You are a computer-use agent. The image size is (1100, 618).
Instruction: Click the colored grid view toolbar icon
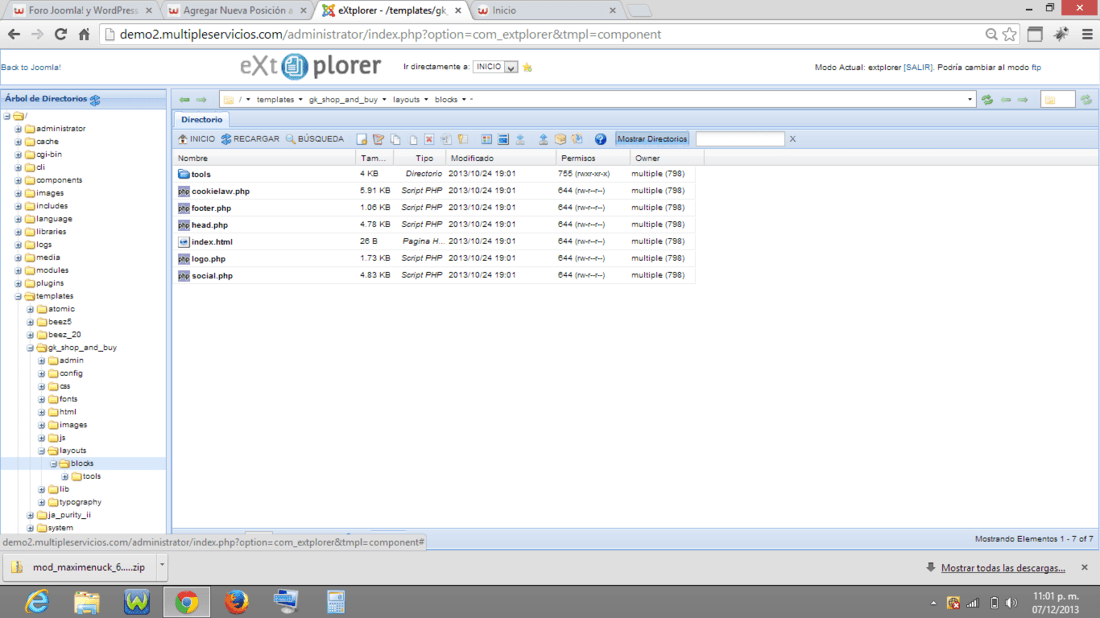tap(486, 139)
